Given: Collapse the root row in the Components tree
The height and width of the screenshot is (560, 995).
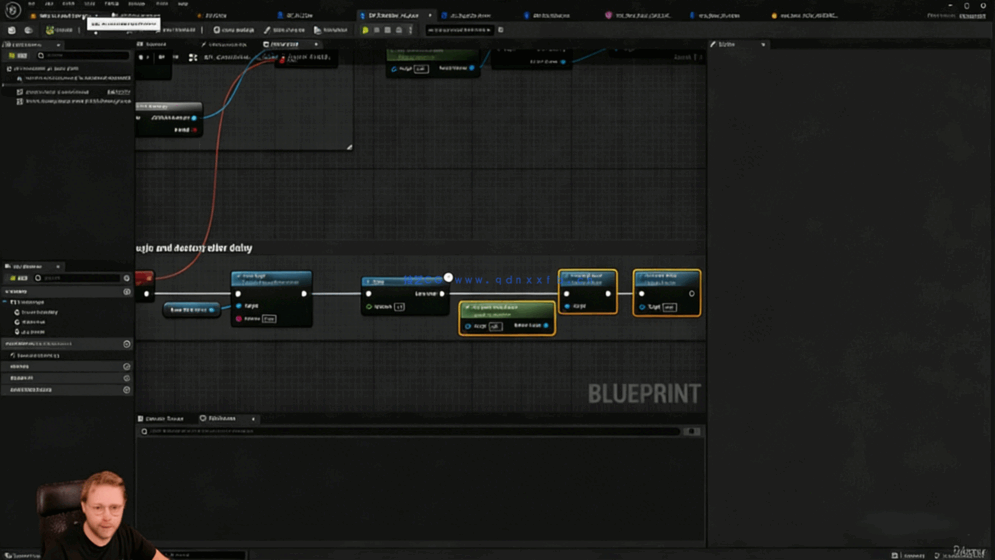Looking at the screenshot, I should [x=9, y=69].
